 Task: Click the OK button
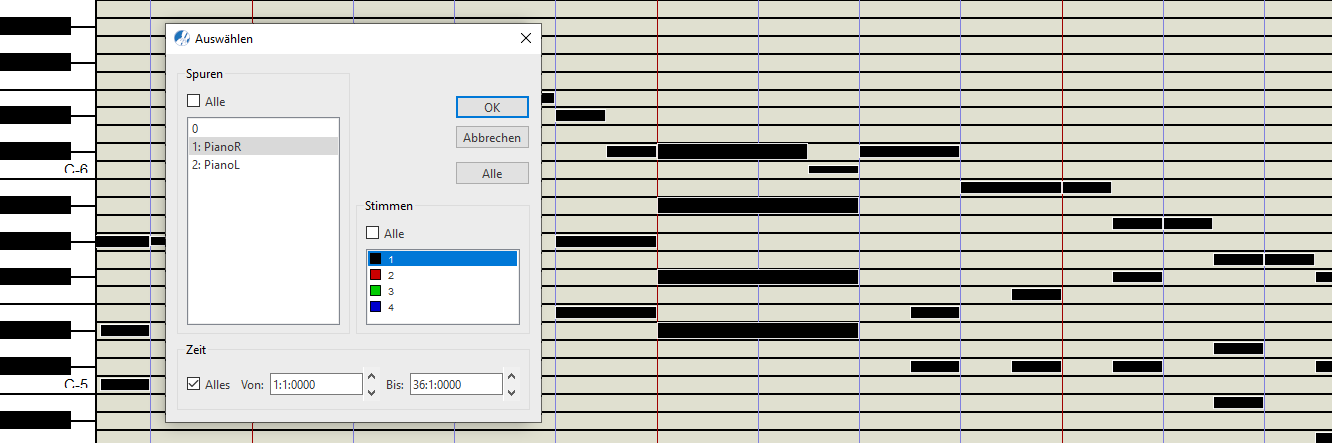492,107
